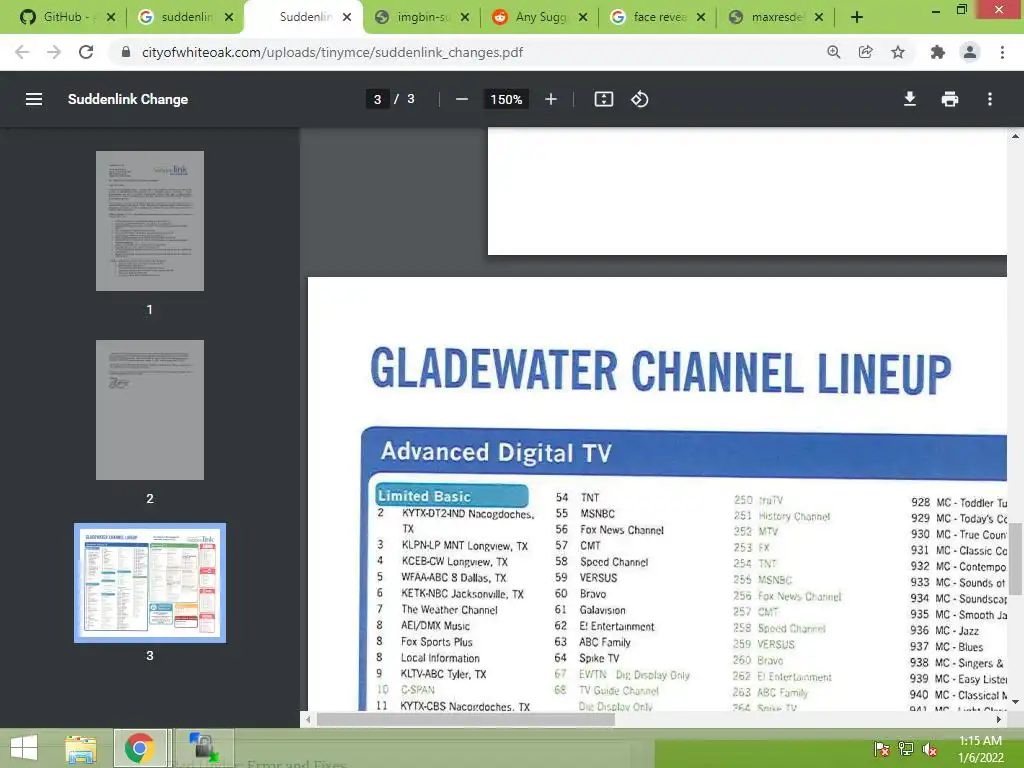Click the scroll down arrow
This screenshot has height=768, width=1024.
click(1016, 702)
